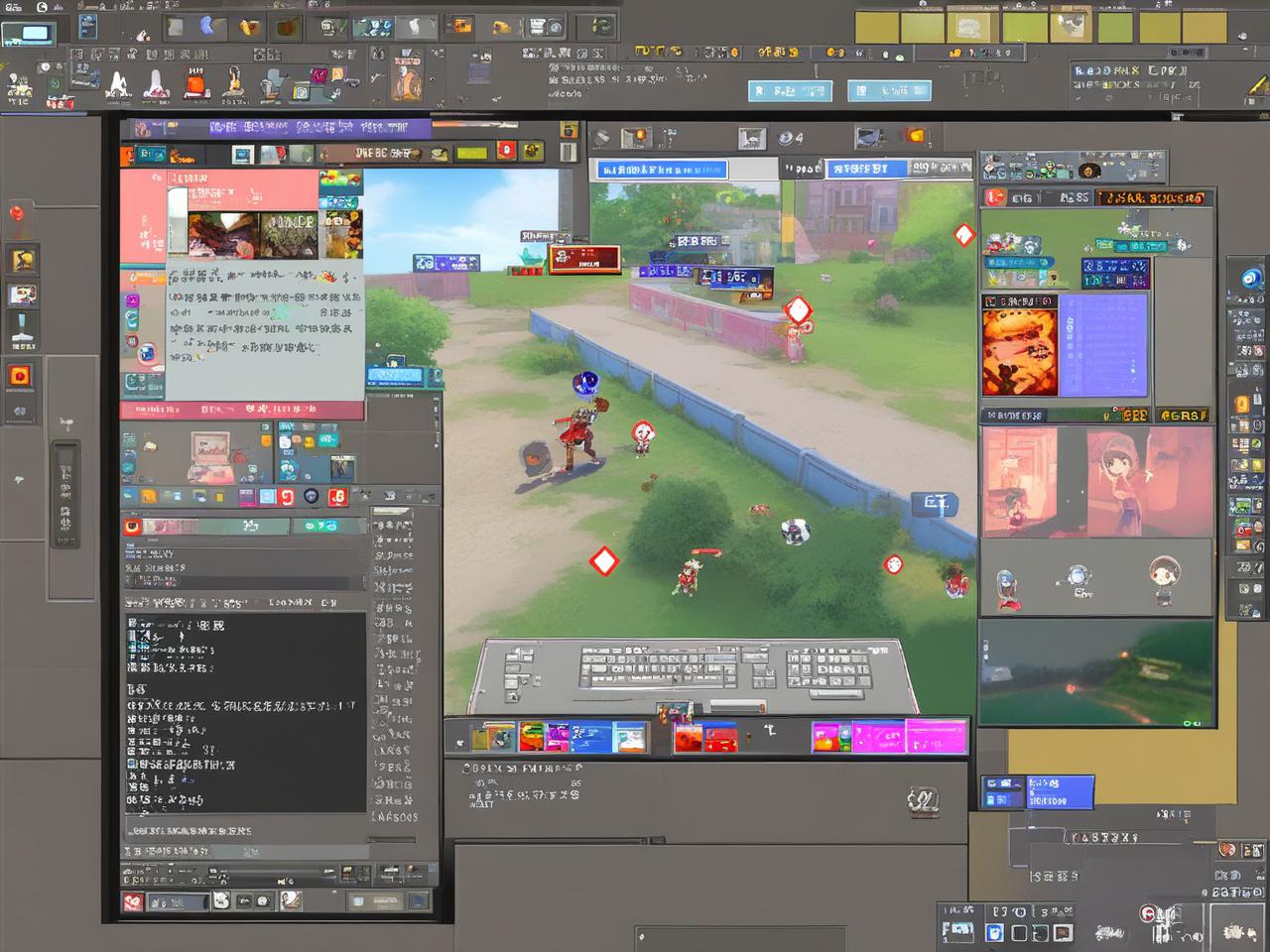The image size is (1270, 952).
Task: Click the red diamond marker above pink-dressed character
Action: coord(799,309)
